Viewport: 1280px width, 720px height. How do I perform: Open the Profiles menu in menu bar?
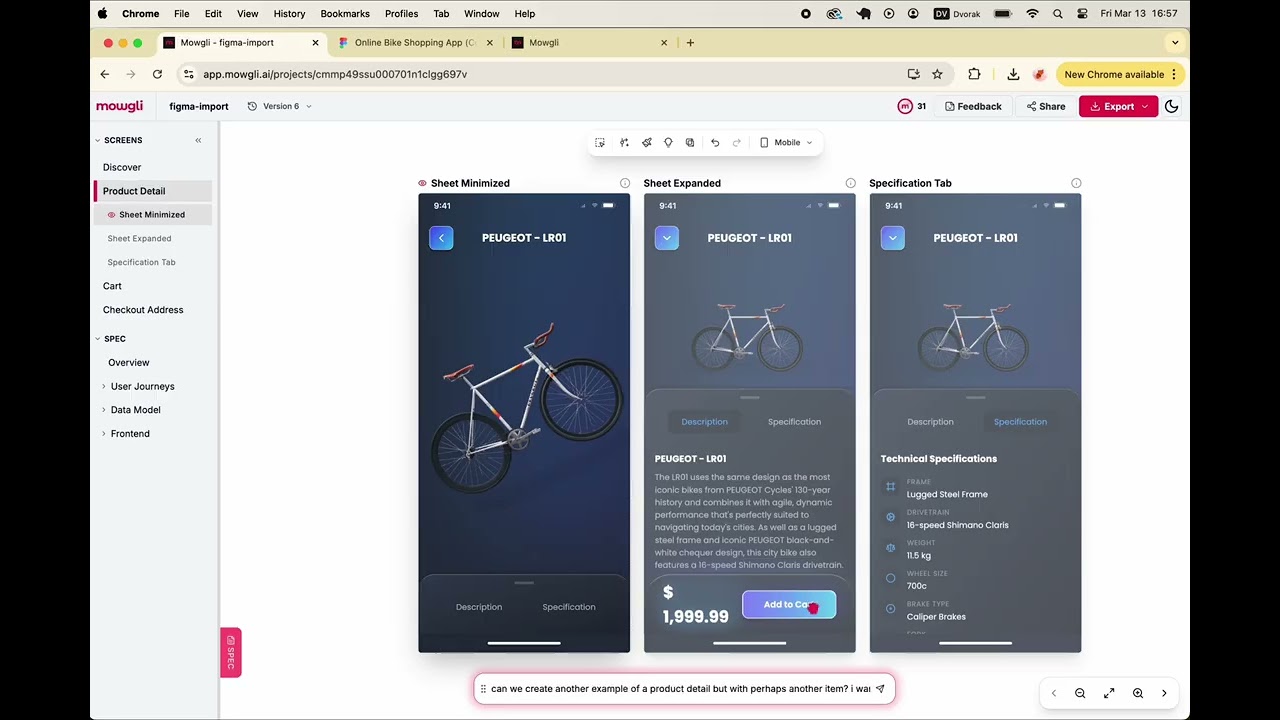click(401, 14)
